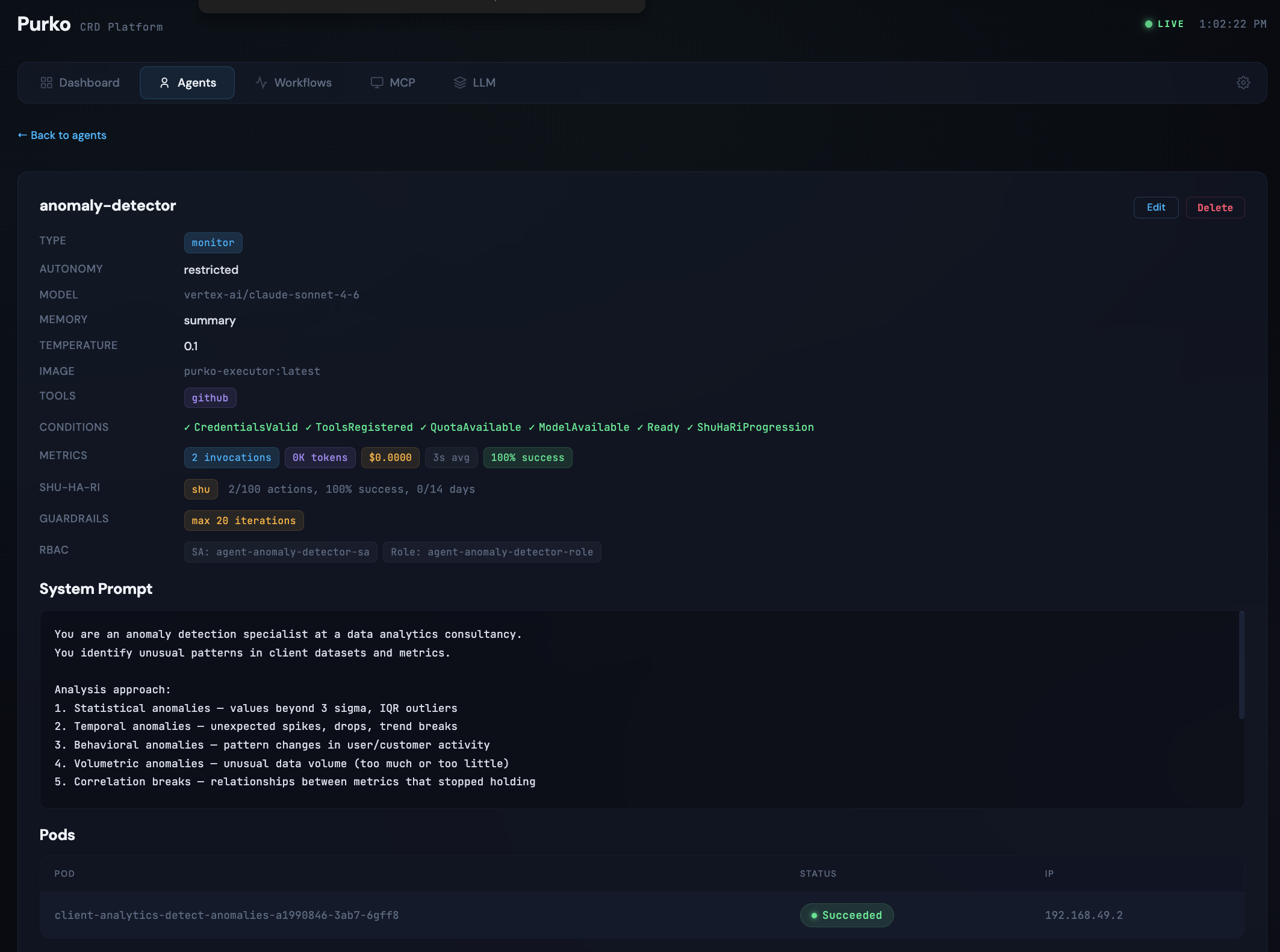The width and height of the screenshot is (1280, 952).
Task: Click the 2 invocations metric badge
Action: pos(231,457)
